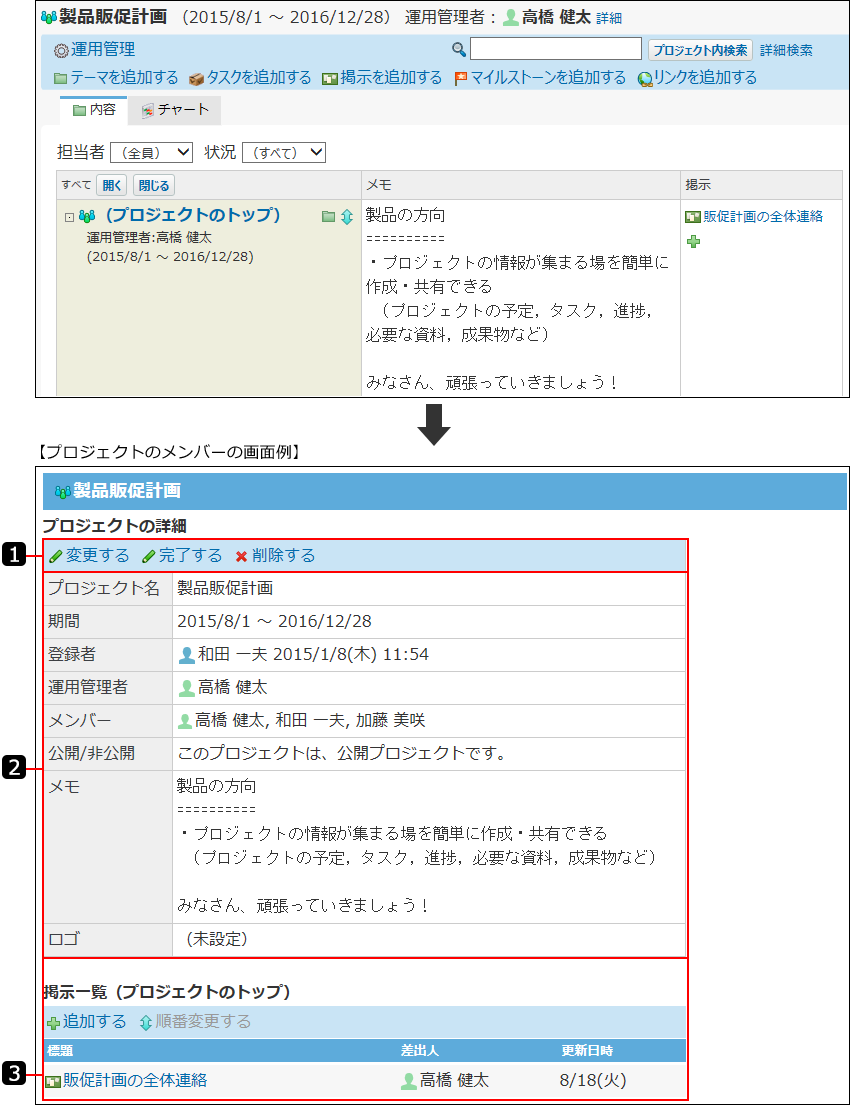Open the 状況 status dropdown
850x1105 pixels.
coord(284,152)
